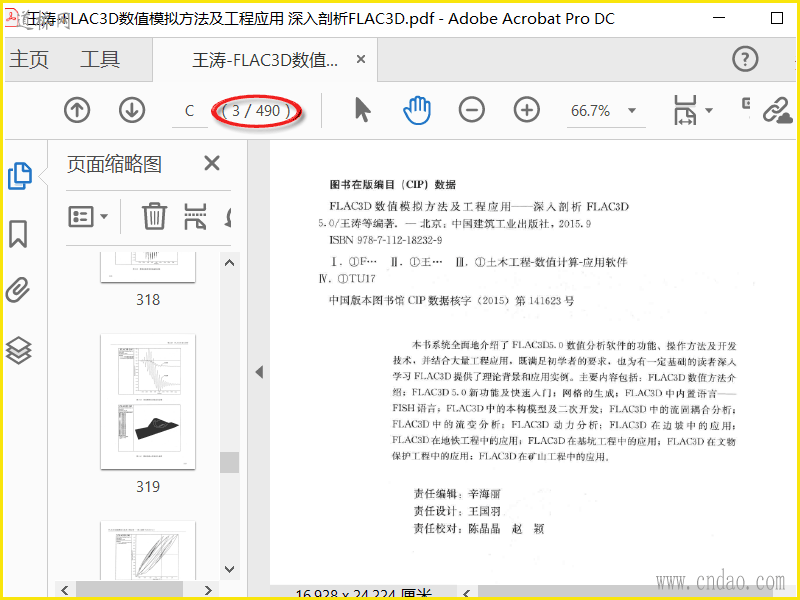Open the Layers panel icon
The height and width of the screenshot is (600, 800).
[x=18, y=351]
